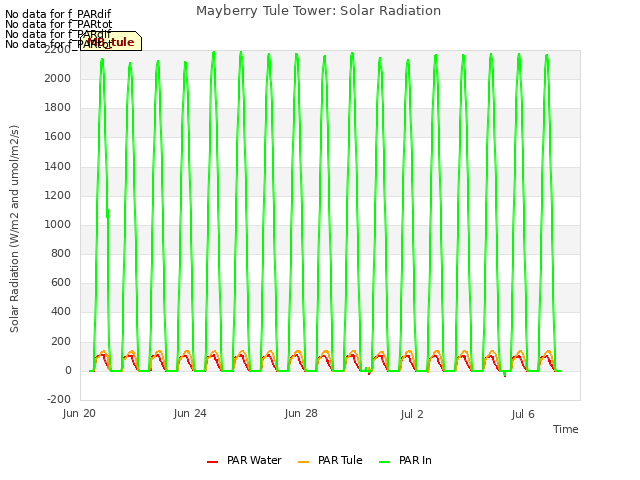Click the -200 y-axis tick label
The width and height of the screenshot is (640, 480).
(59, 399)
